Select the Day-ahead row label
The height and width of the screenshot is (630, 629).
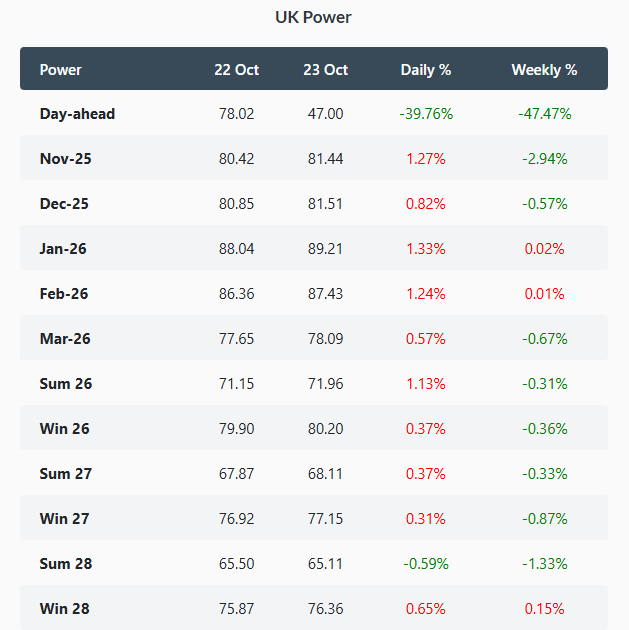(77, 114)
